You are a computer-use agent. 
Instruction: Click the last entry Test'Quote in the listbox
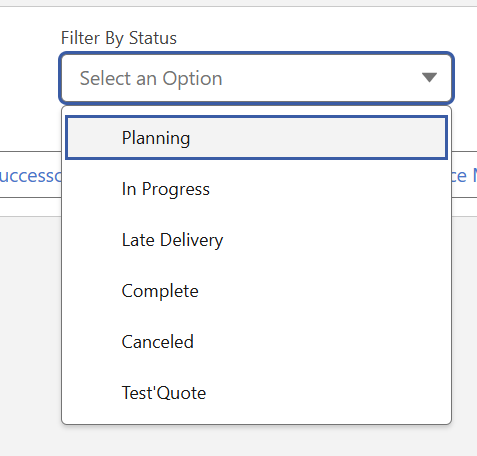click(x=256, y=393)
